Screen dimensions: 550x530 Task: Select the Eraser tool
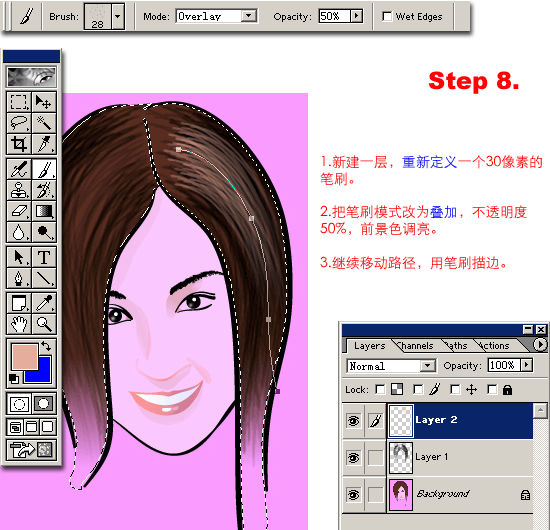pos(19,211)
